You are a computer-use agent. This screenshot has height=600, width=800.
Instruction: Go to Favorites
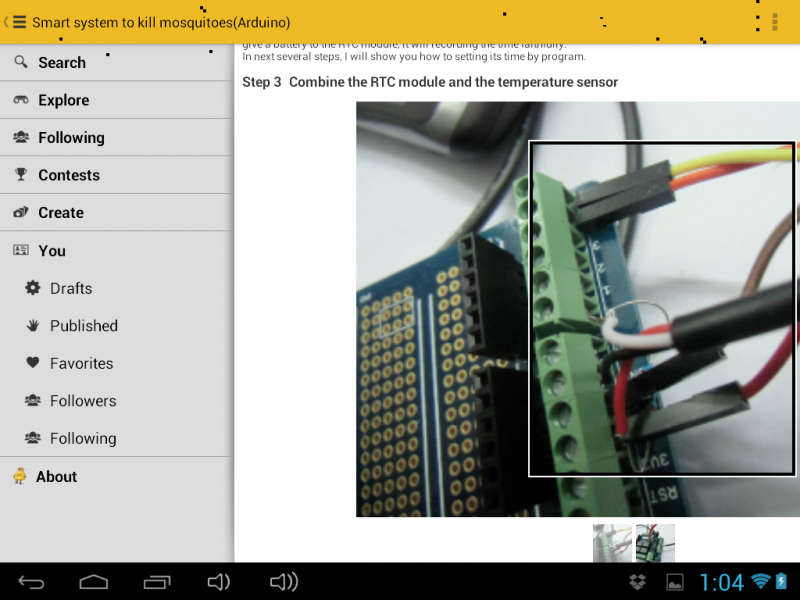click(116, 363)
